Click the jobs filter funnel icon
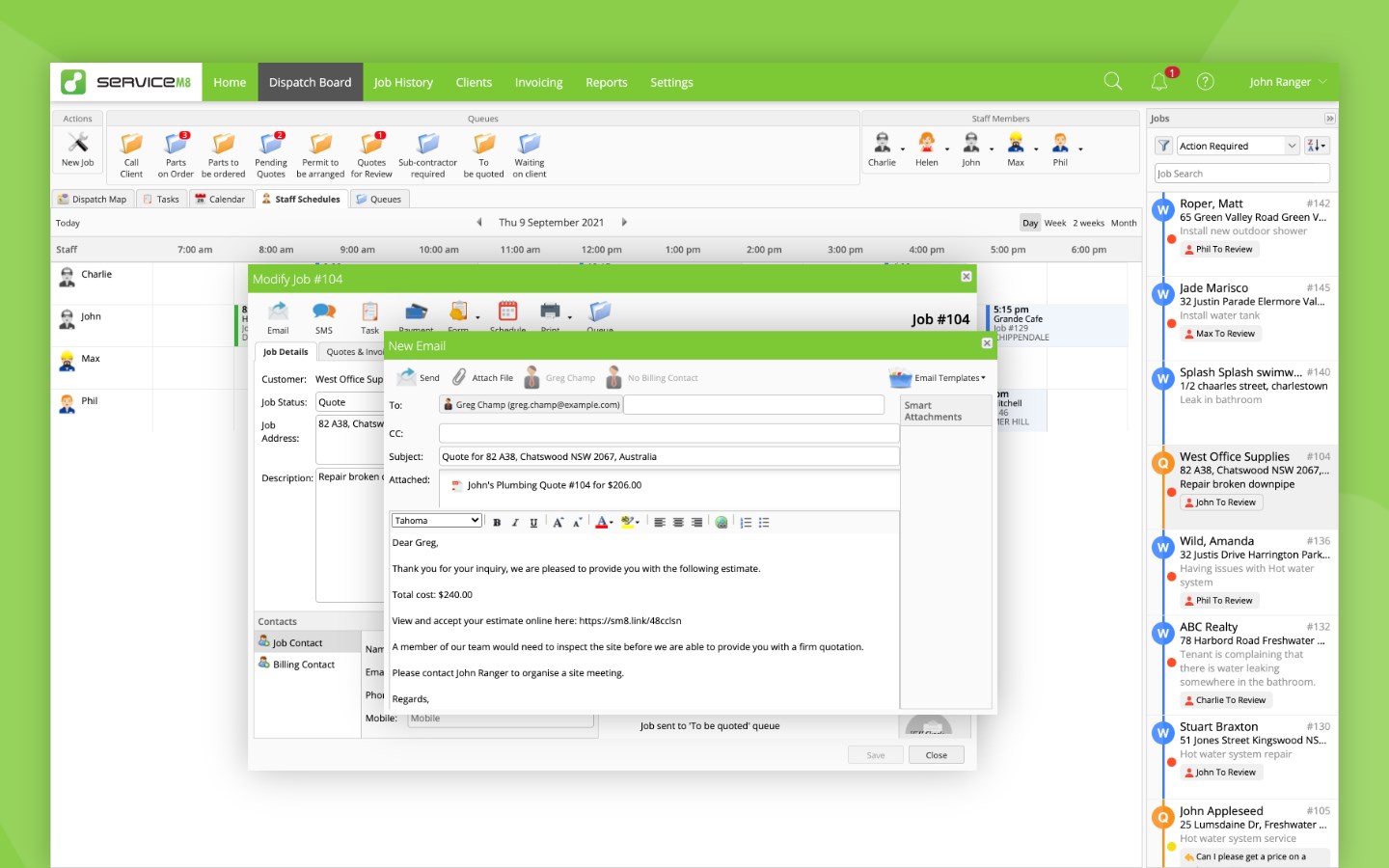Viewport: 1389px width, 868px height. [x=1164, y=146]
